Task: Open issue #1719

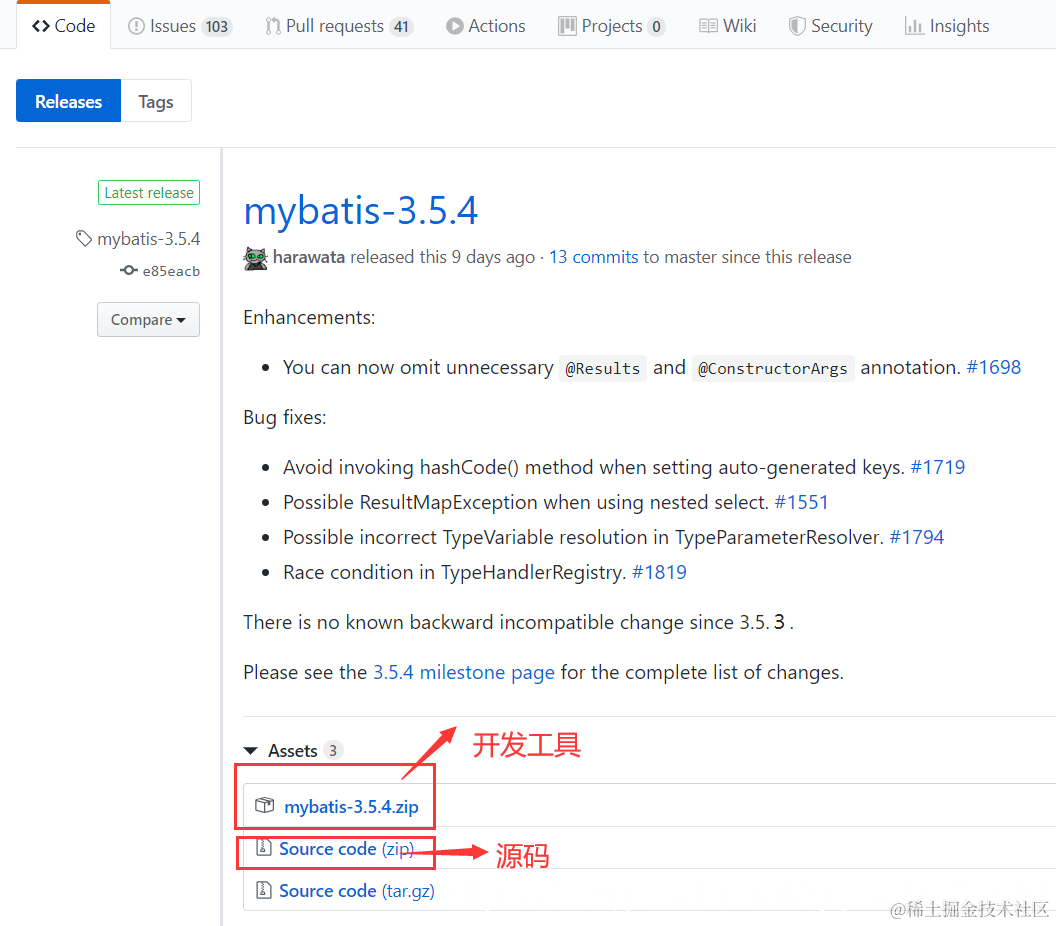Action: coord(937,467)
